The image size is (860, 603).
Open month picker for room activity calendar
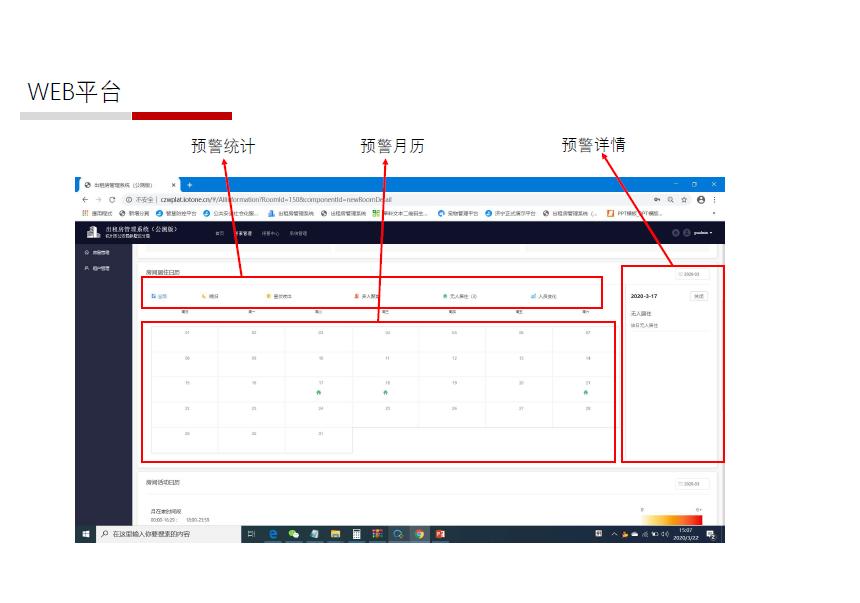coord(692,484)
